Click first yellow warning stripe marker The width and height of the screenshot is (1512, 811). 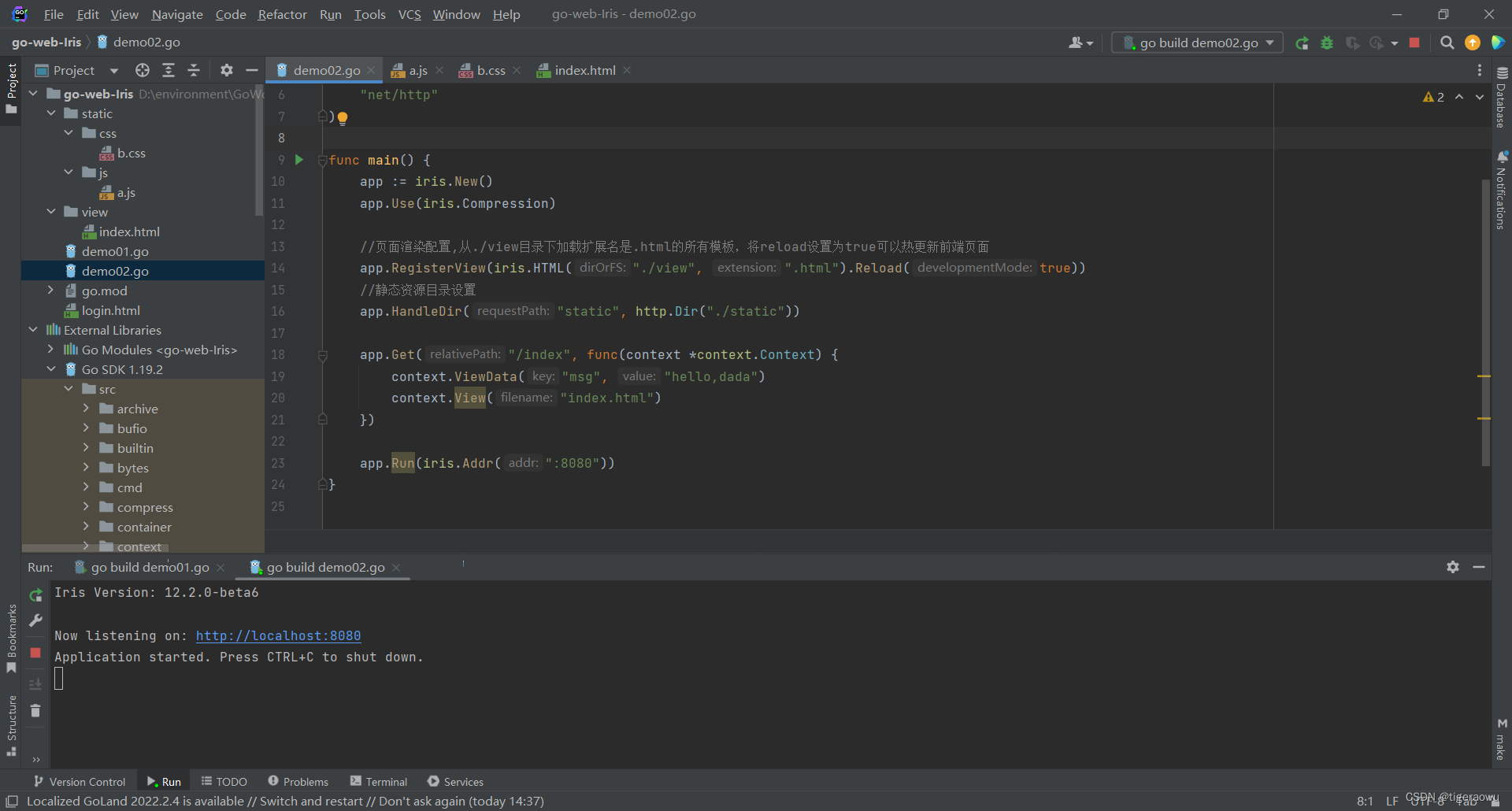pyautogui.click(x=1484, y=376)
